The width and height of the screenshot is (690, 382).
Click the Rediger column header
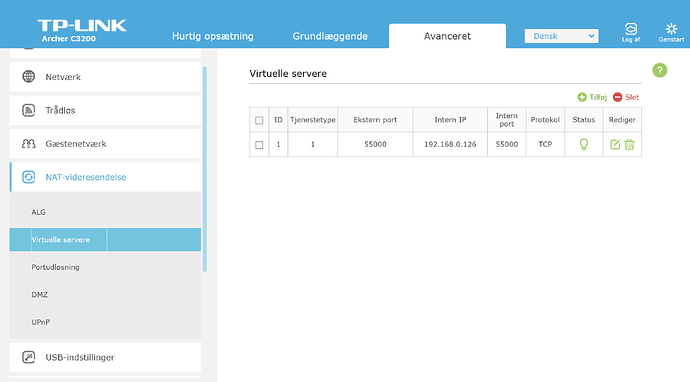(x=622, y=120)
